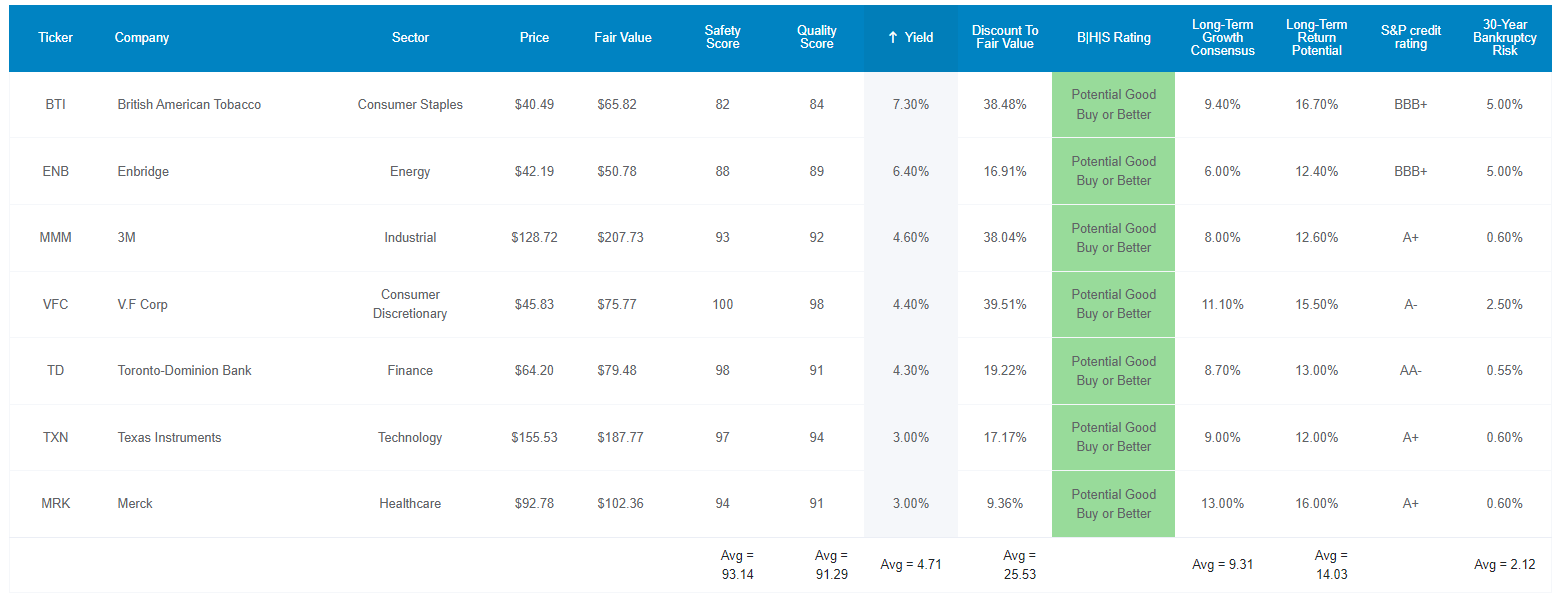The height and width of the screenshot is (605, 1557).
Task: Sort by Discount To Fair Value
Action: tap(1003, 38)
